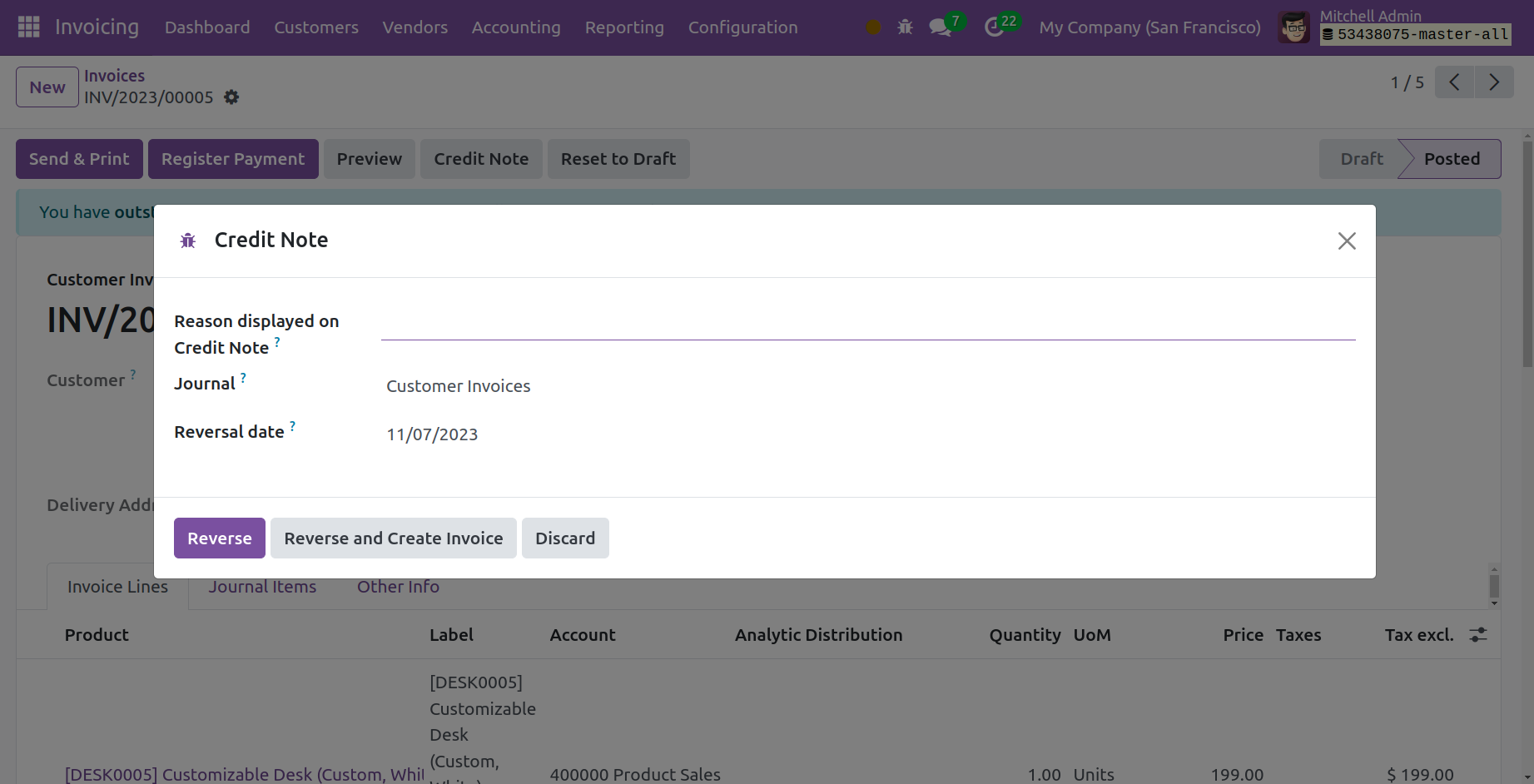Viewport: 1534px width, 784px height.
Task: Open the Reversal date 11/07/2023 picker
Action: pos(868,434)
